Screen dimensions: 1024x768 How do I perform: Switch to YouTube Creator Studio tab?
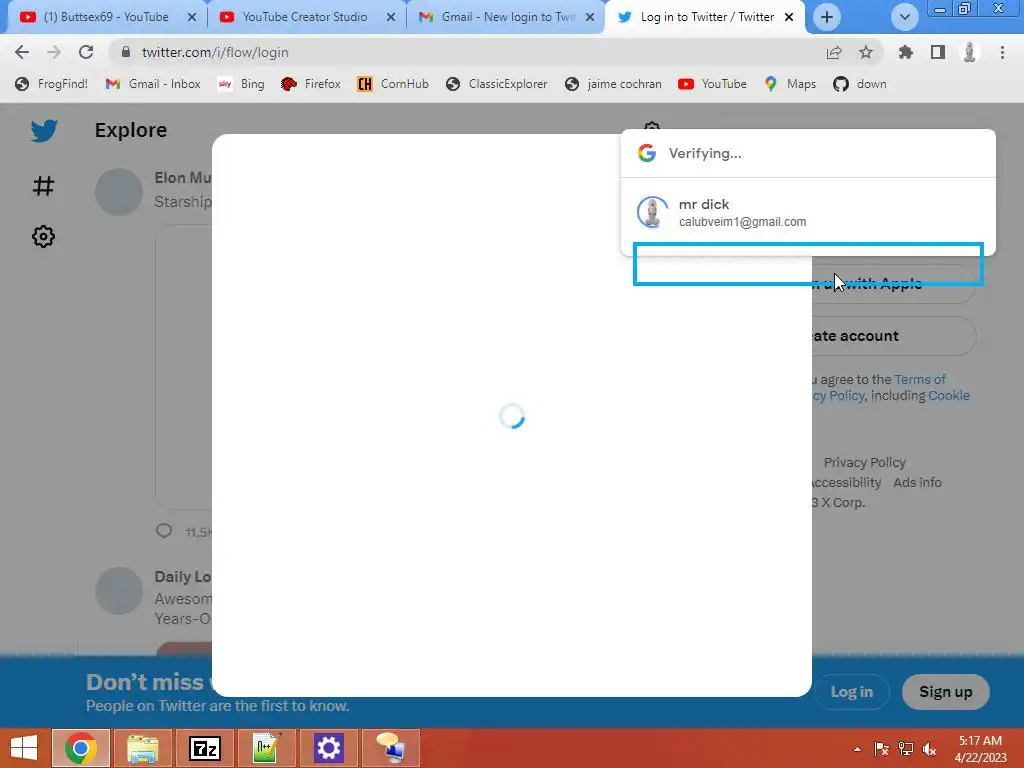tap(305, 17)
